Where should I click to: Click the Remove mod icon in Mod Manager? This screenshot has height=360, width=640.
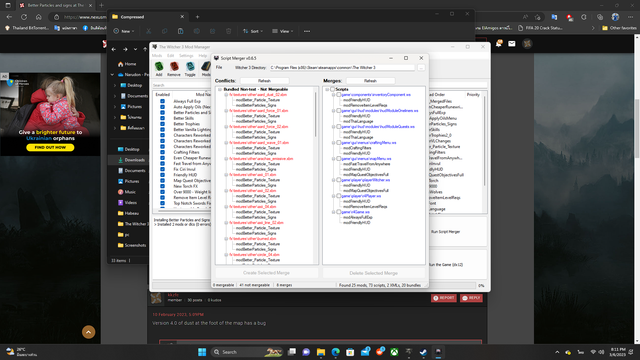point(174,69)
